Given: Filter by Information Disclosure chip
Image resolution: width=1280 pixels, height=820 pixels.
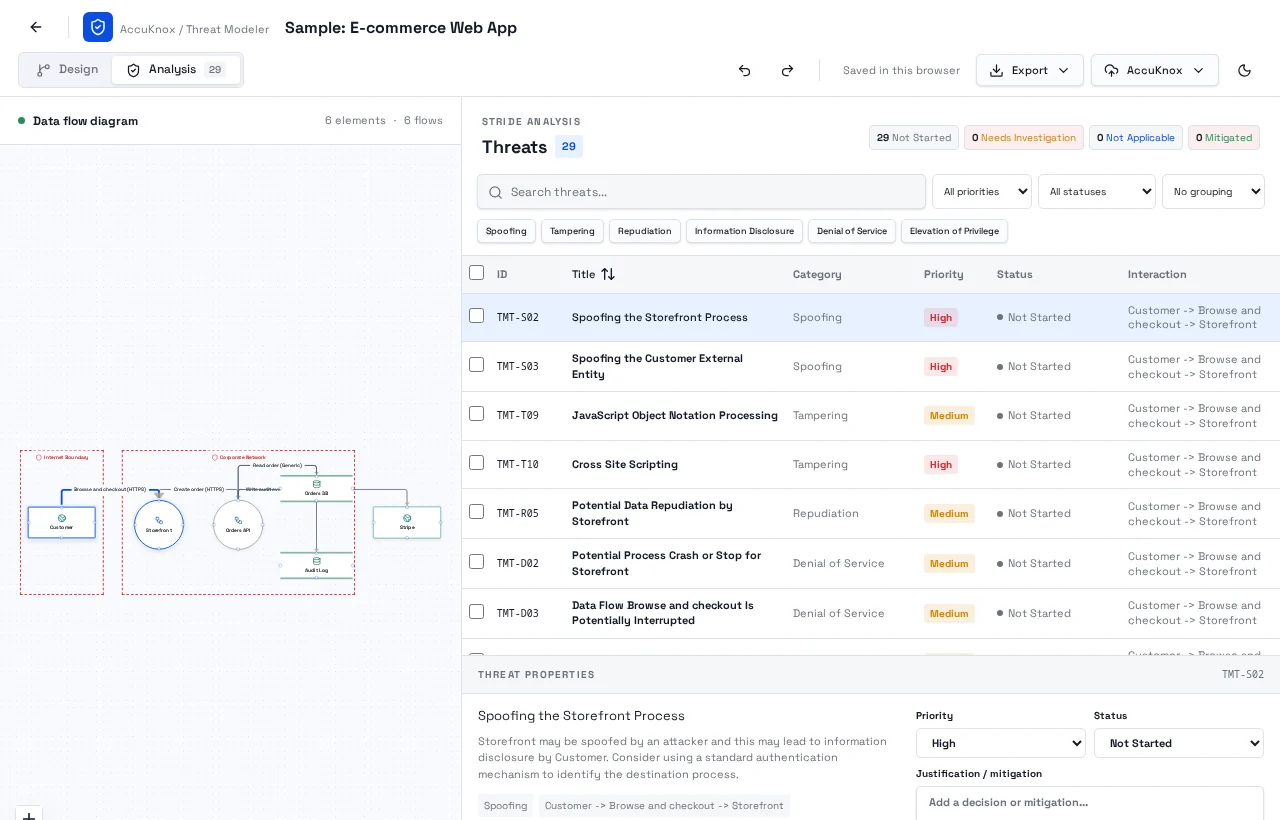Looking at the screenshot, I should click(x=744, y=231).
